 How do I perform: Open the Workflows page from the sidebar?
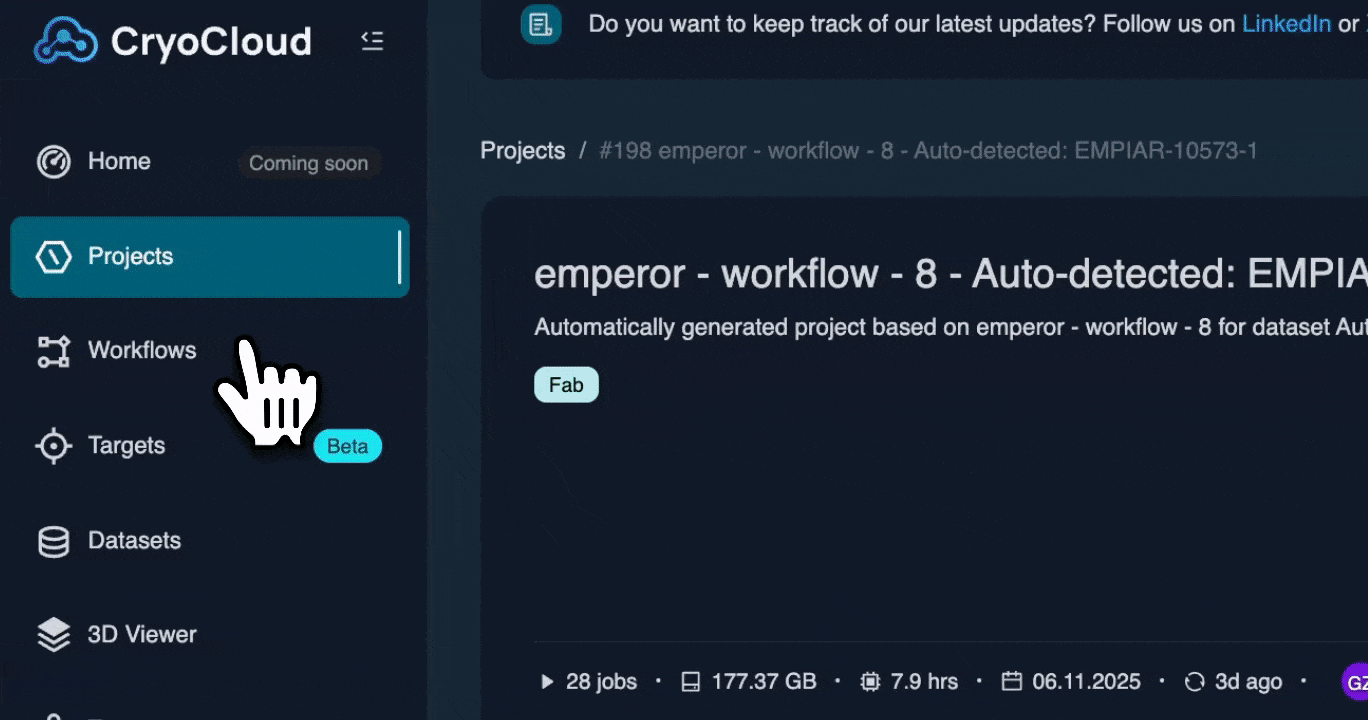point(141,350)
